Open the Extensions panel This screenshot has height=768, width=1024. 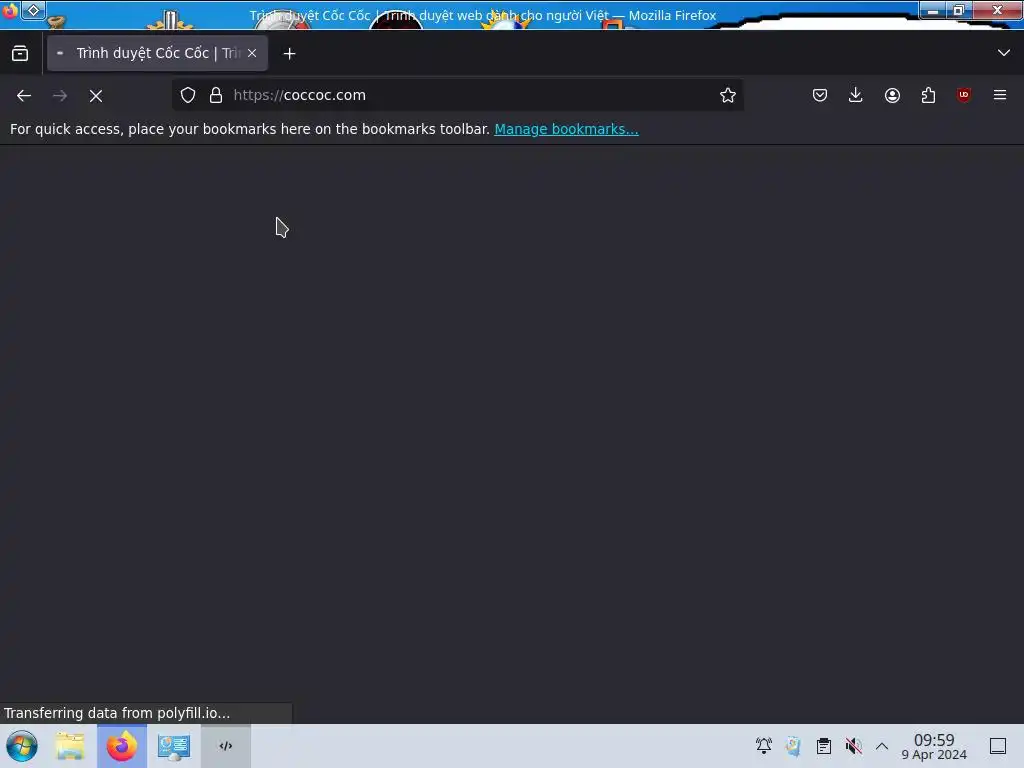(928, 95)
